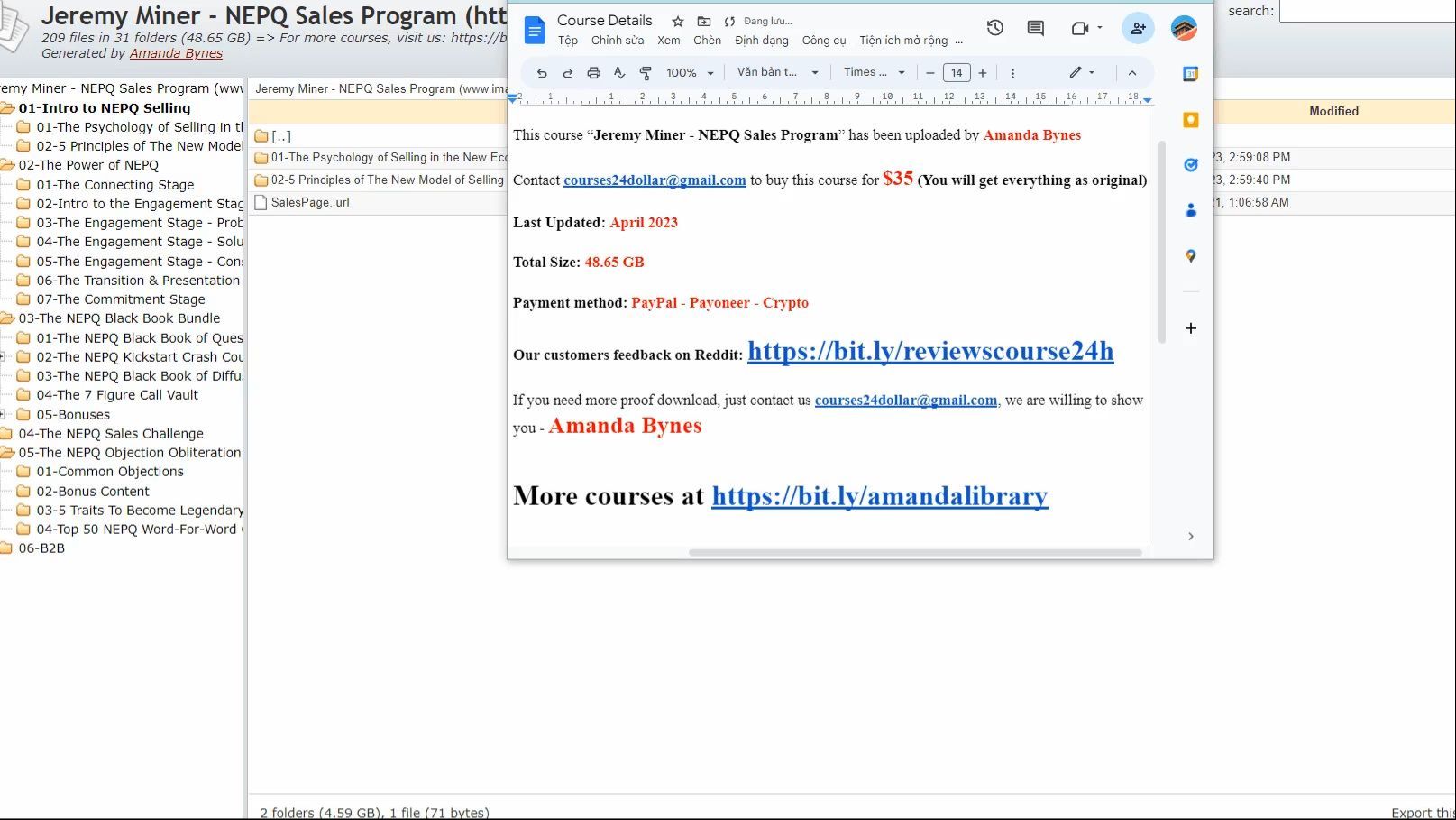
Task: Open the Định dạng menu
Action: pyautogui.click(x=761, y=41)
